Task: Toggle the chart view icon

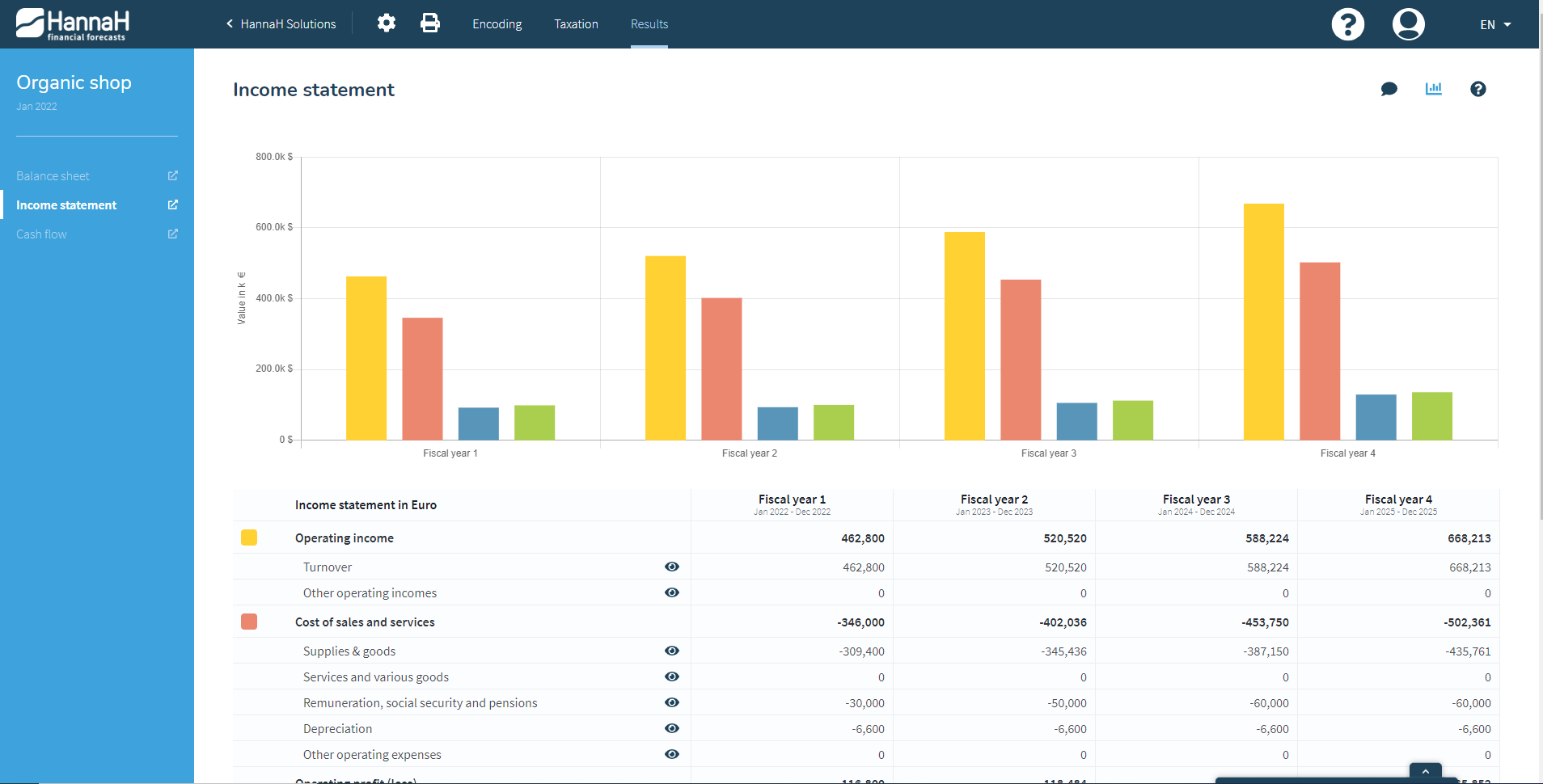Action: tap(1434, 89)
